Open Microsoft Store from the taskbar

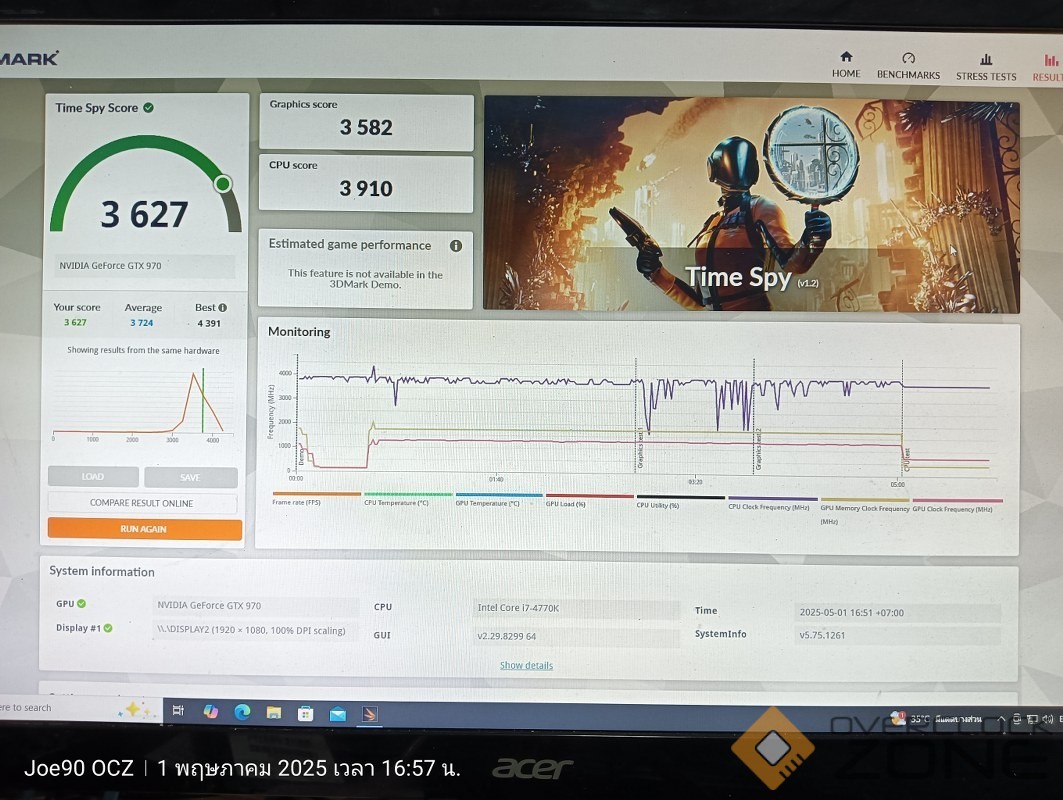306,713
